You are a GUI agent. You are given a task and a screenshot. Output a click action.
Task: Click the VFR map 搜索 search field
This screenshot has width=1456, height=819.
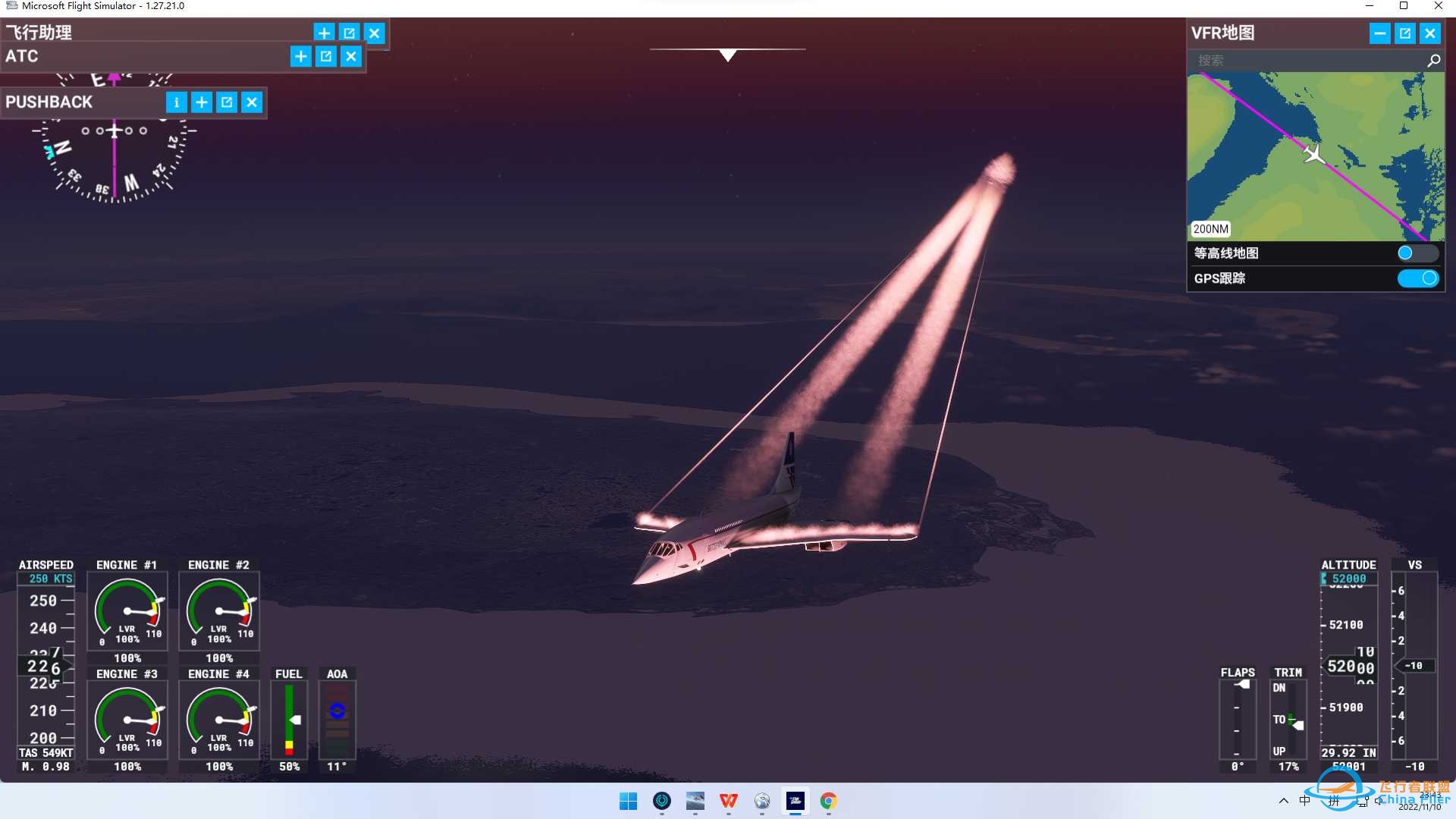click(x=1306, y=60)
